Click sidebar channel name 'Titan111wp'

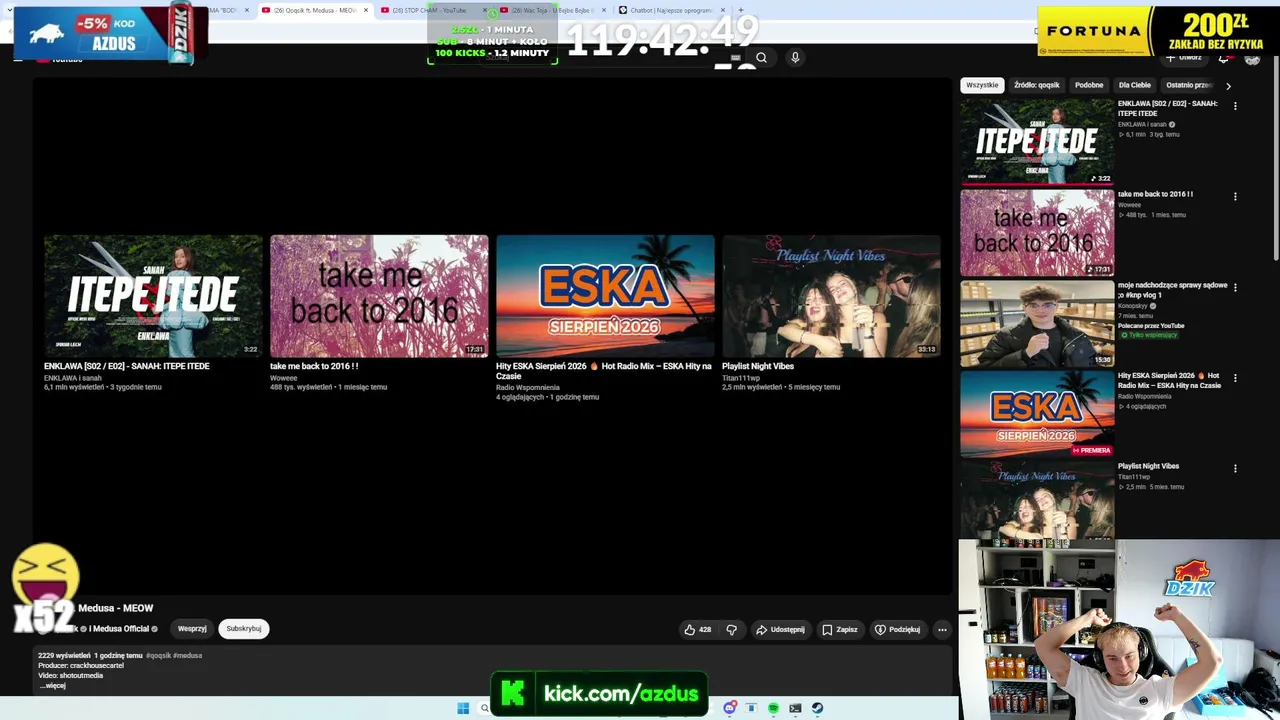pyautogui.click(x=1132, y=477)
